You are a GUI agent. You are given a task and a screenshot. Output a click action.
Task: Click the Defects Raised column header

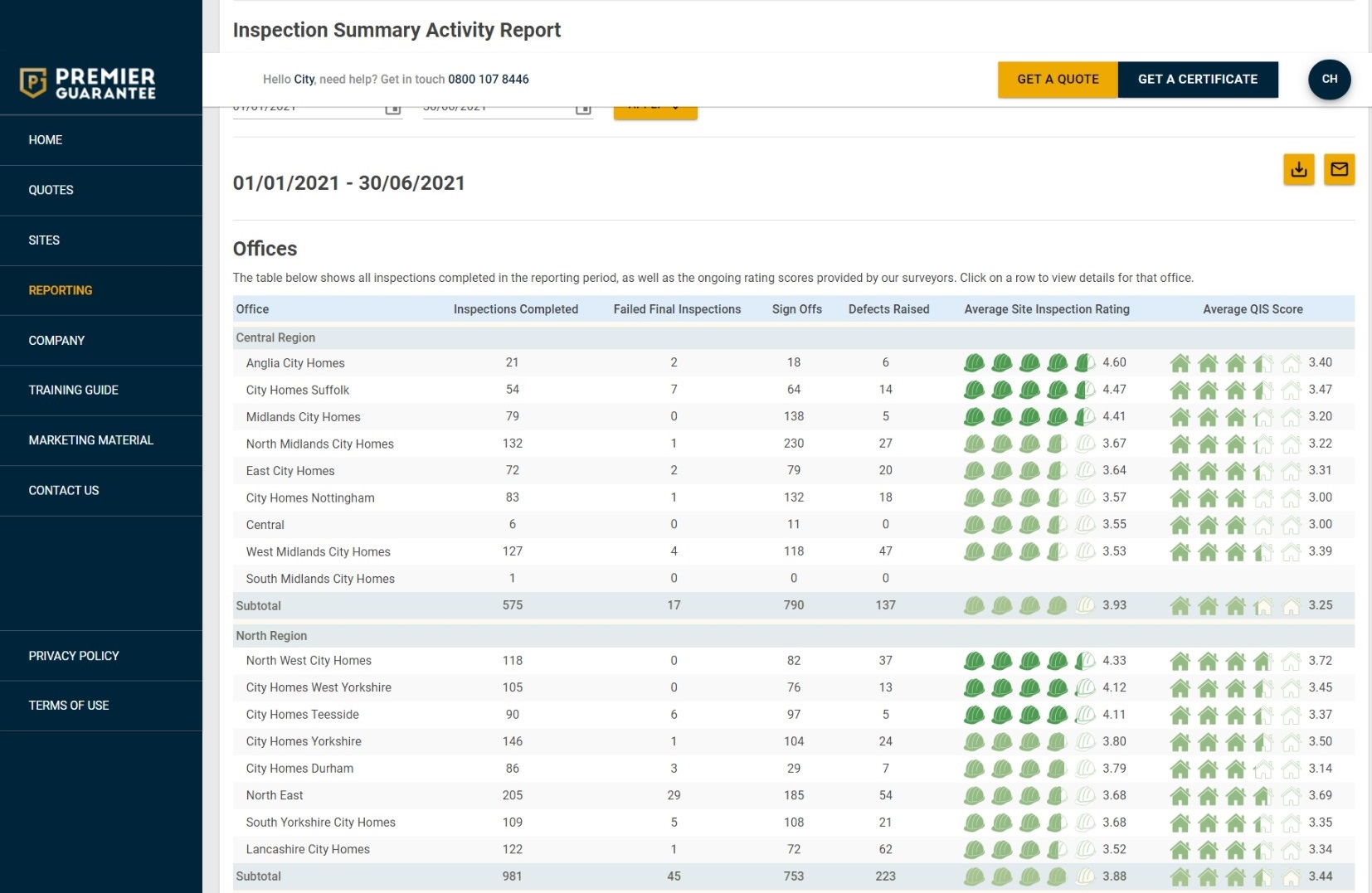click(x=888, y=309)
